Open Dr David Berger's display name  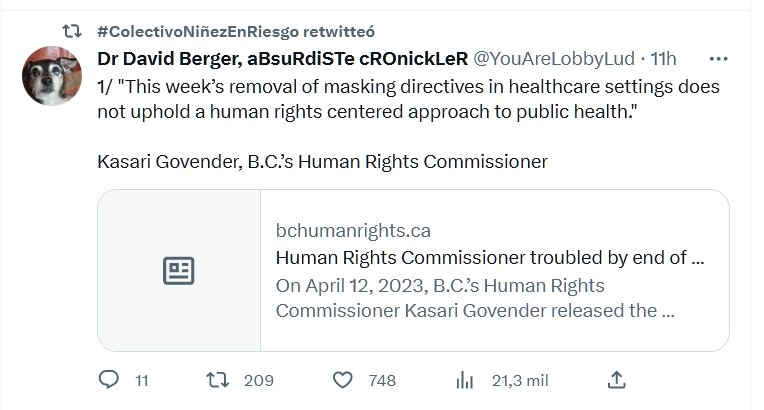point(282,59)
